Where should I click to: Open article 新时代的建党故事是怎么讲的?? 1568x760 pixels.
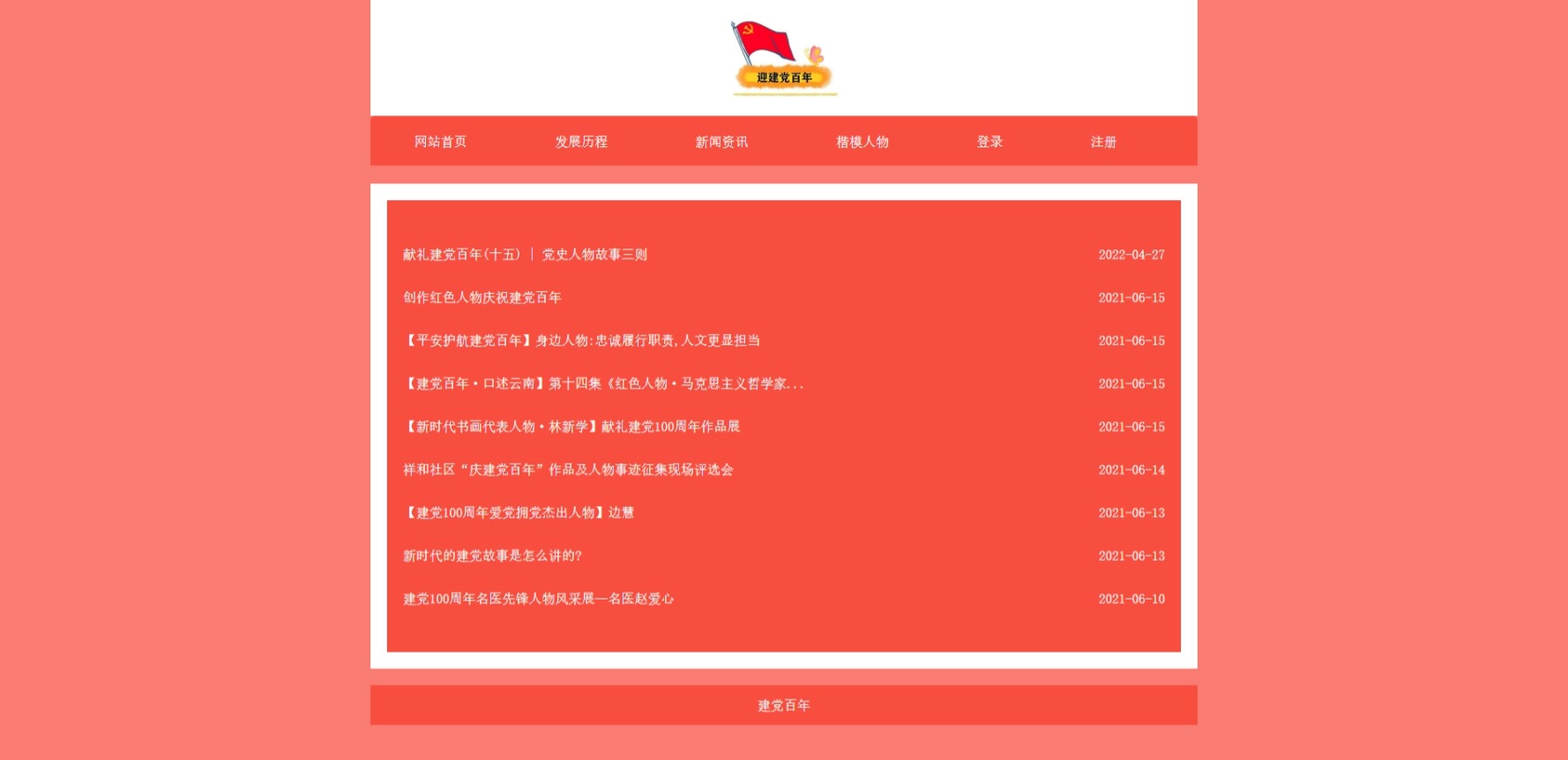[492, 556]
